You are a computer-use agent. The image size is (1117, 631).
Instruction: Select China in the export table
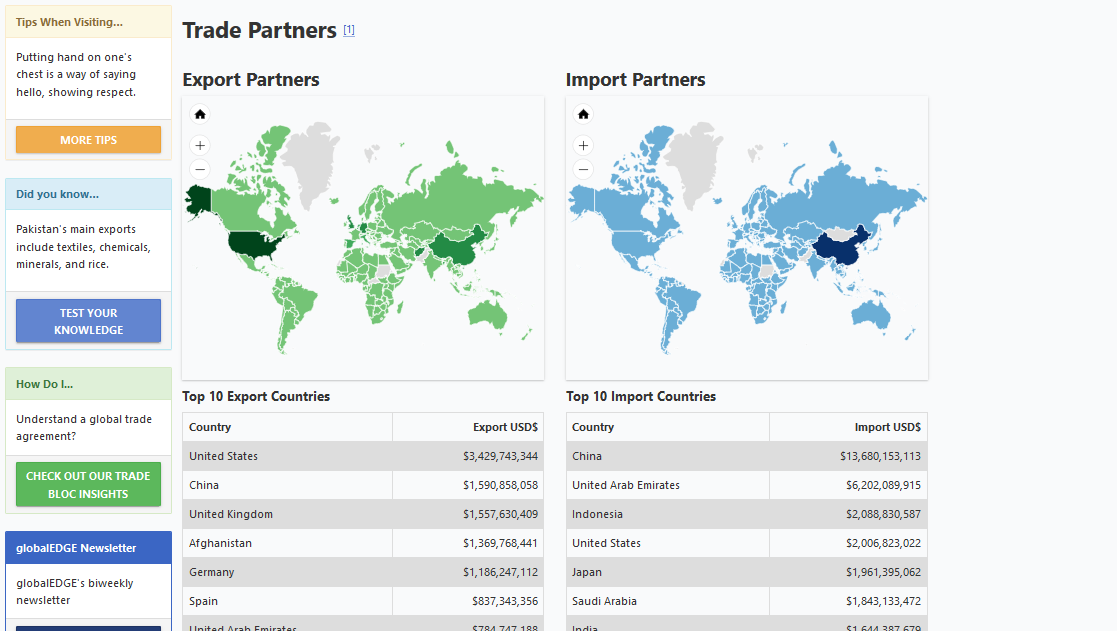point(204,486)
